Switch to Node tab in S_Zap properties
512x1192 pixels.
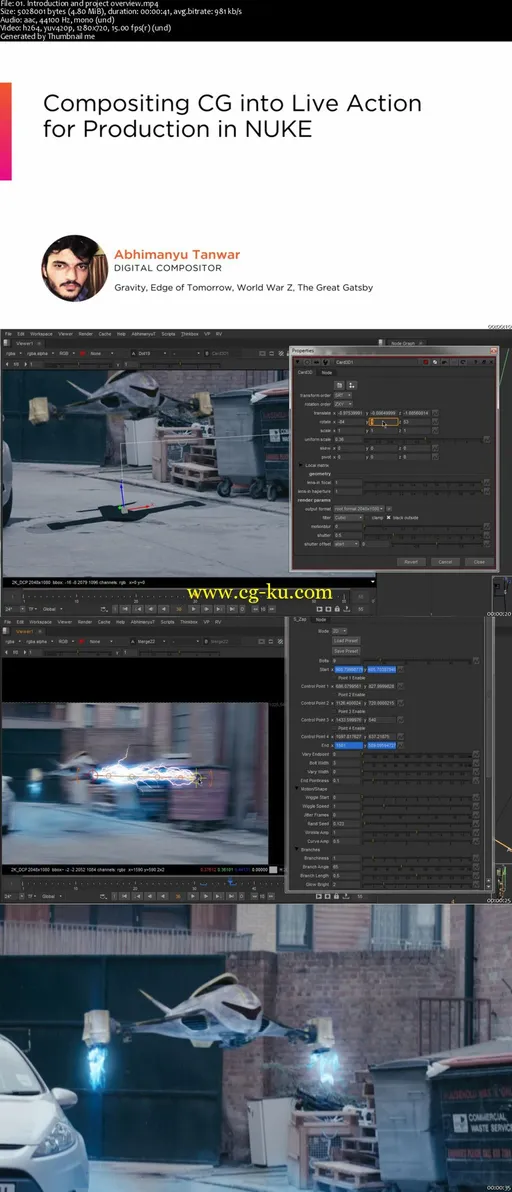(321, 620)
